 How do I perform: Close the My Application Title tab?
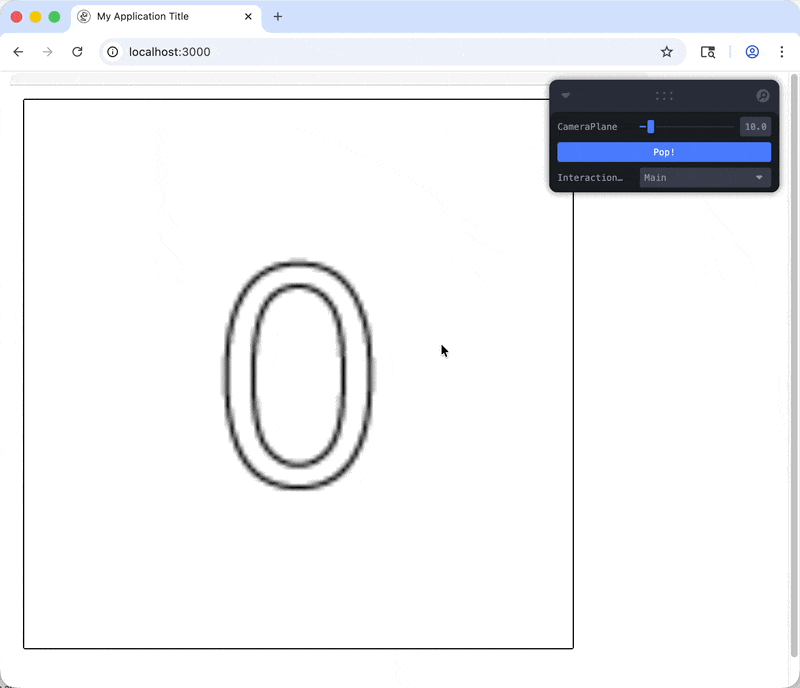coord(249,16)
